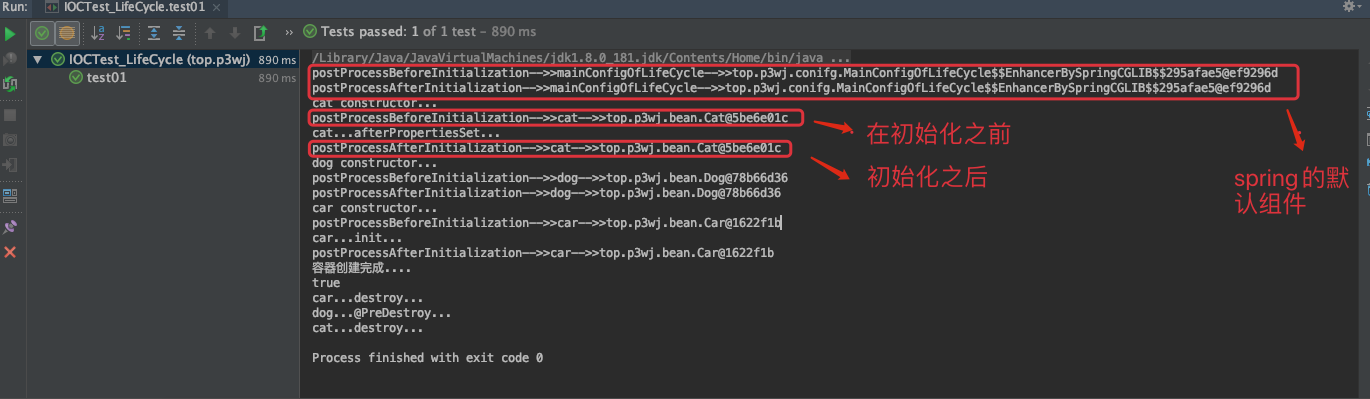Toggle Show Ignored tests filter
The width and height of the screenshot is (1370, 399).
(66, 33)
